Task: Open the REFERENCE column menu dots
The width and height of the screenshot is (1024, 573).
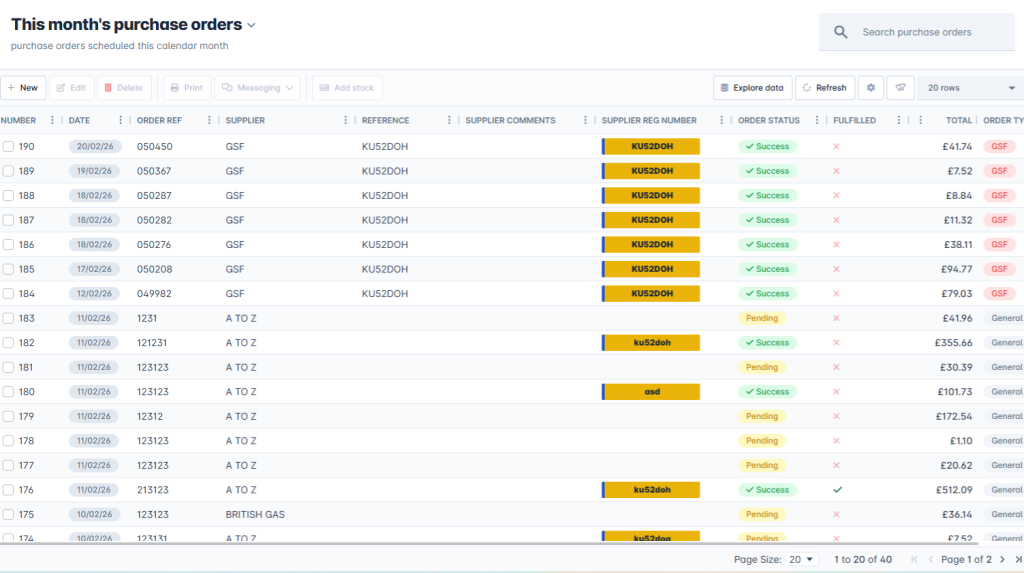Action: click(449, 120)
